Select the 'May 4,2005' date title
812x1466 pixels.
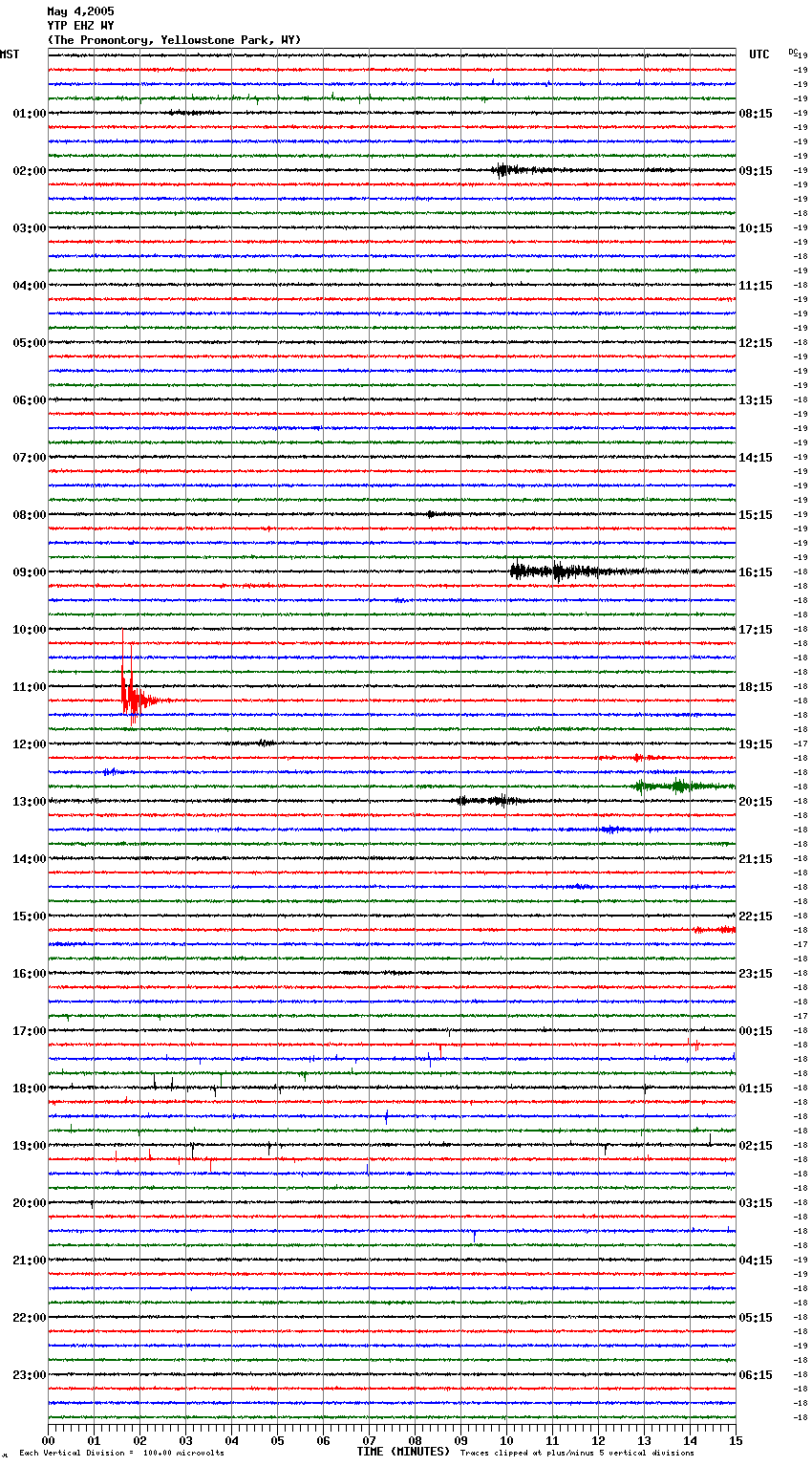pos(80,11)
